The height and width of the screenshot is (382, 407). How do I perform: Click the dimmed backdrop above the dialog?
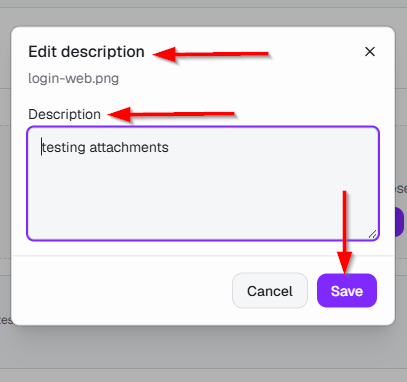[203, 13]
